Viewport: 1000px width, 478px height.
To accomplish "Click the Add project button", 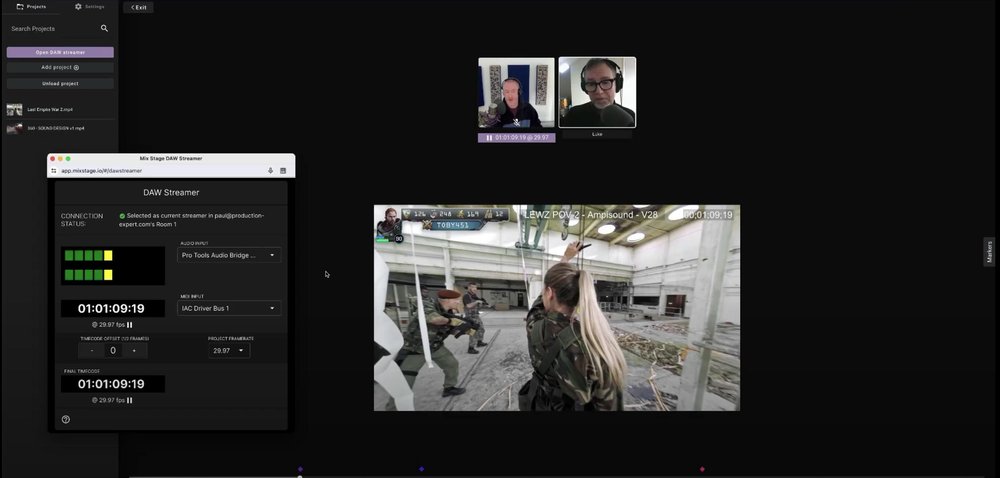I will (60, 68).
